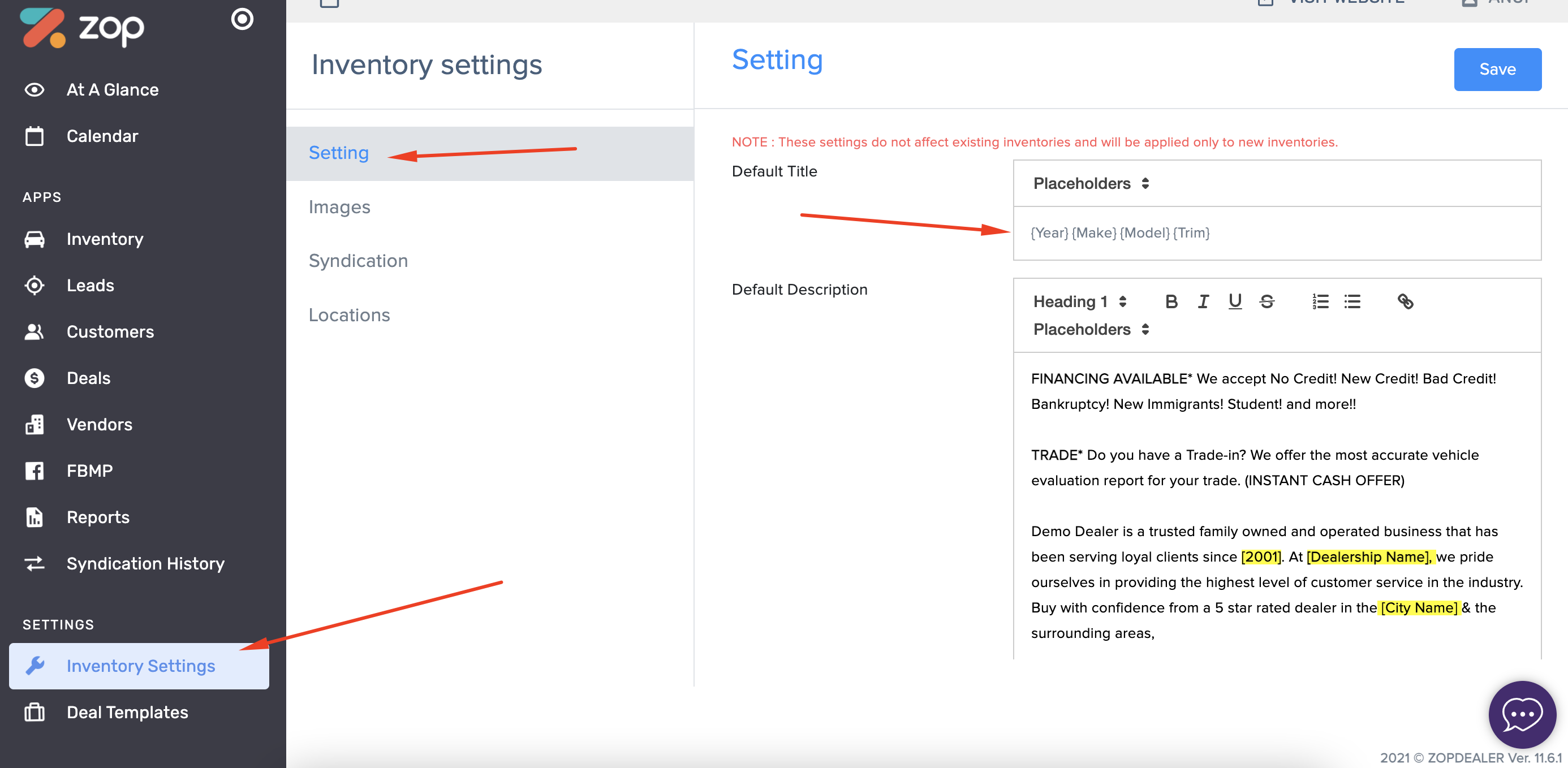This screenshot has width=1568, height=768.
Task: Open Placeholders dropdown for Default Title
Action: (x=1090, y=183)
